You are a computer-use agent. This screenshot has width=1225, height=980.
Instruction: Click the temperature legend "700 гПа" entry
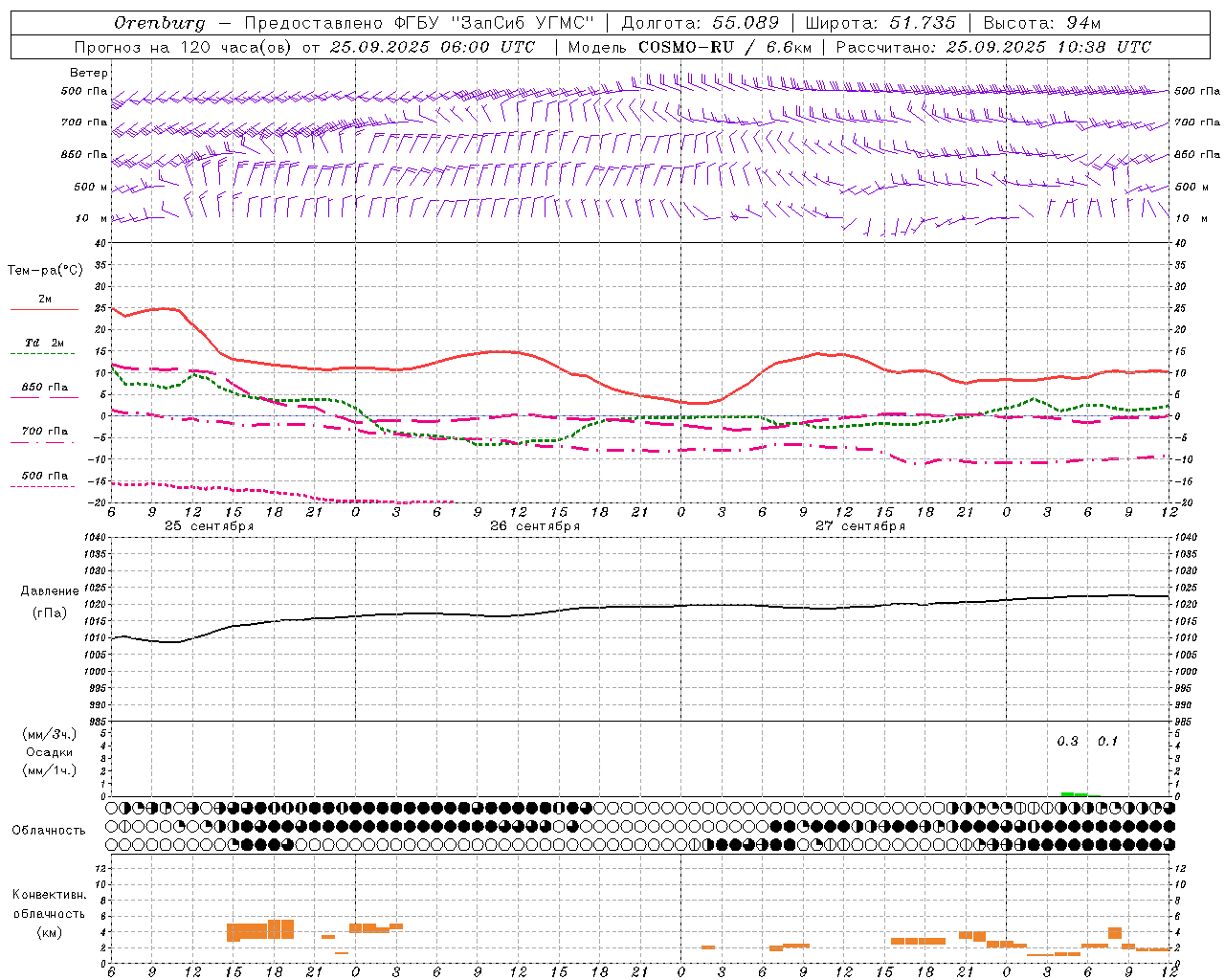click(44, 434)
